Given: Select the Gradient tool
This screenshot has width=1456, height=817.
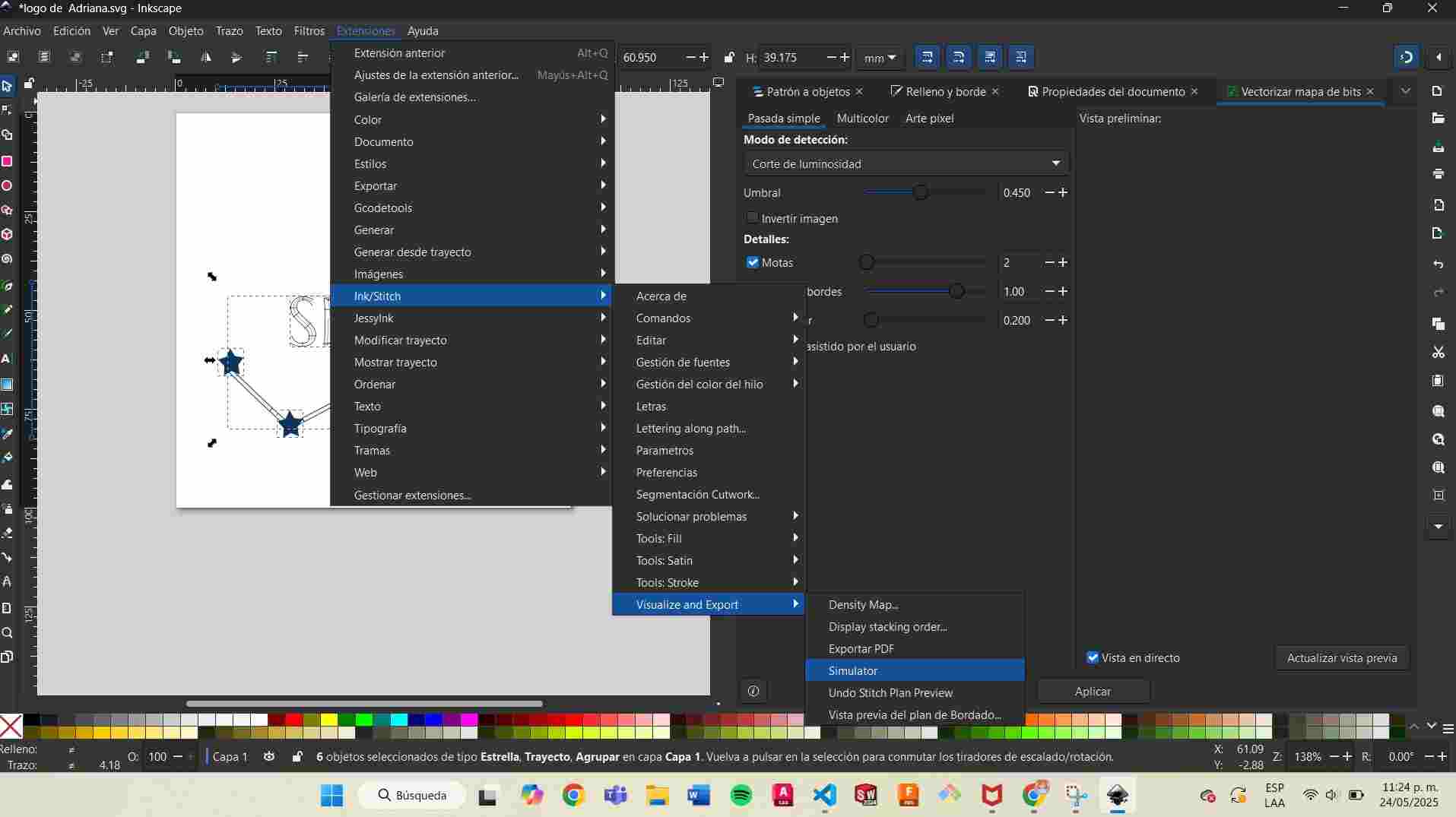Looking at the screenshot, I should 7,384.
